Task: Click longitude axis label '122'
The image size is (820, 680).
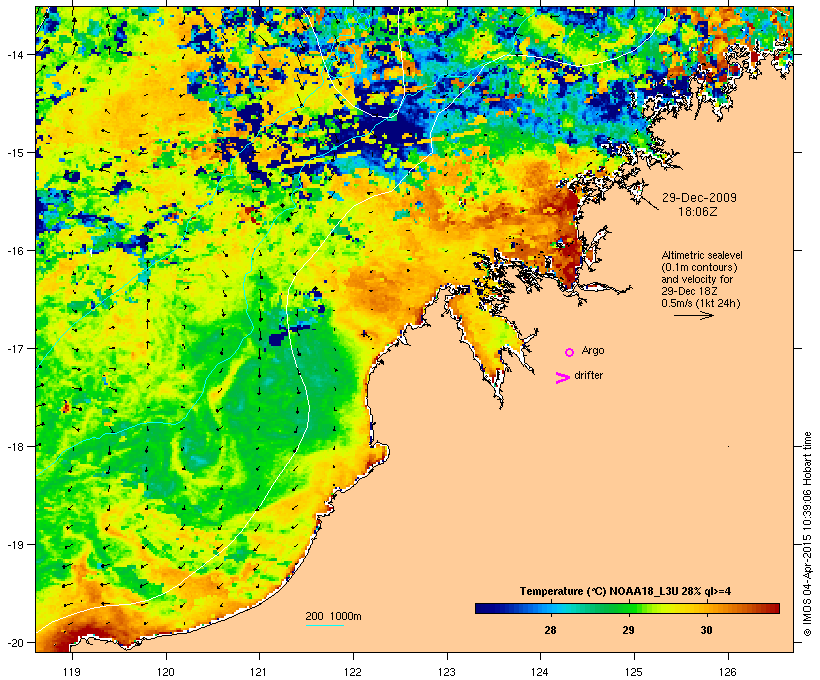Action: [353, 672]
